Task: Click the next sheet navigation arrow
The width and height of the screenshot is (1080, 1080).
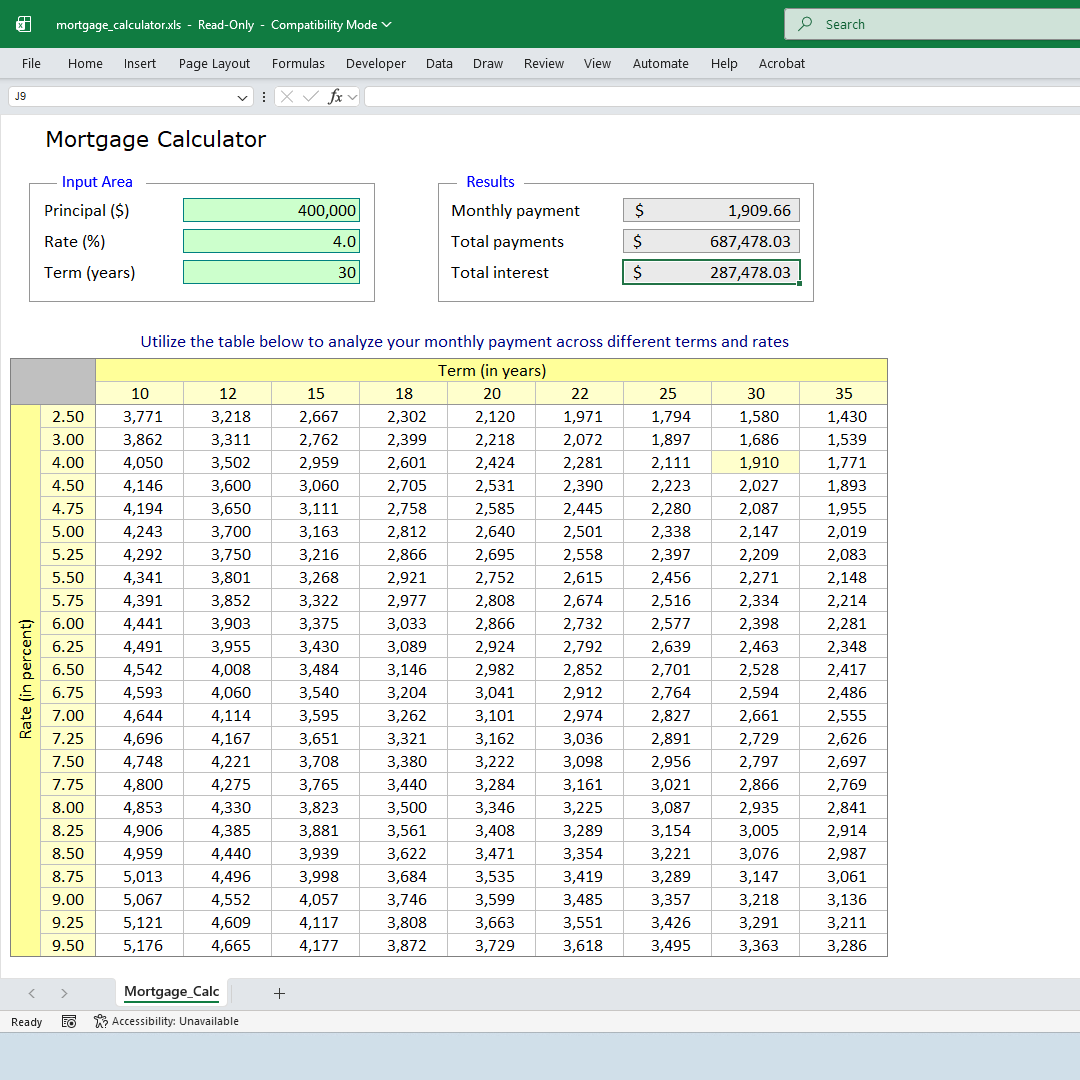Action: (x=63, y=992)
